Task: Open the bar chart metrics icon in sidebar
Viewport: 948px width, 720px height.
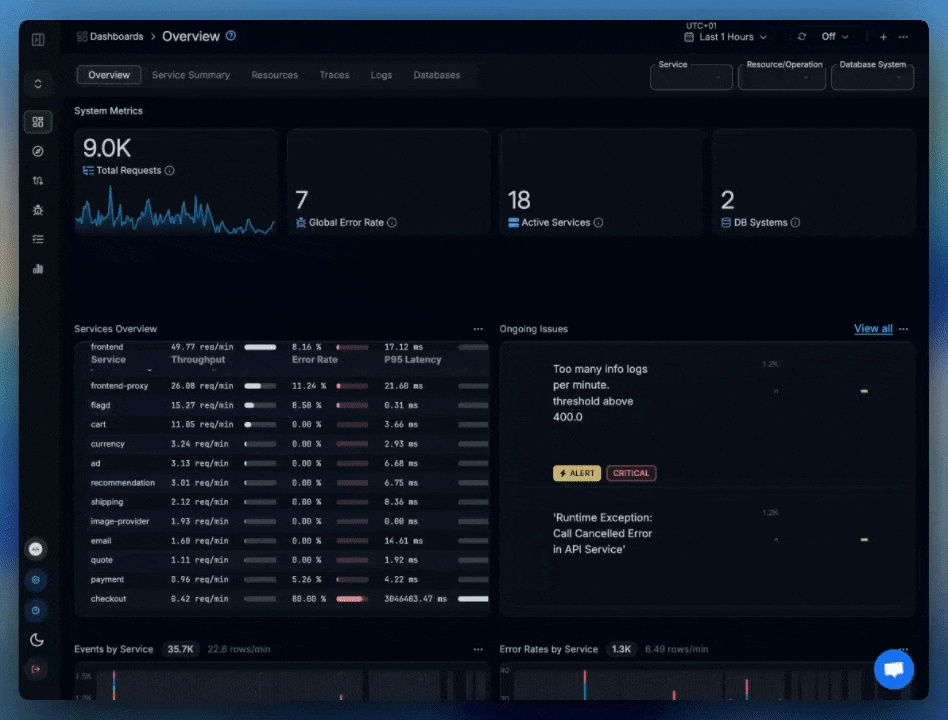Action: click(38, 268)
